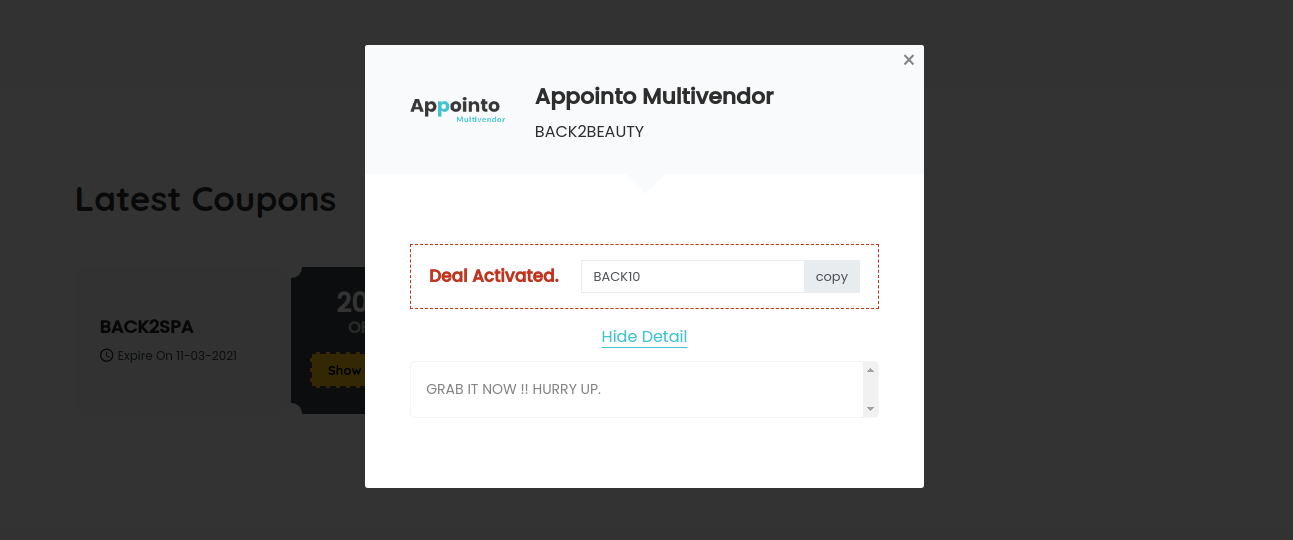Close the coupon modal with the X
The width and height of the screenshot is (1293, 540).
pos(908,60)
